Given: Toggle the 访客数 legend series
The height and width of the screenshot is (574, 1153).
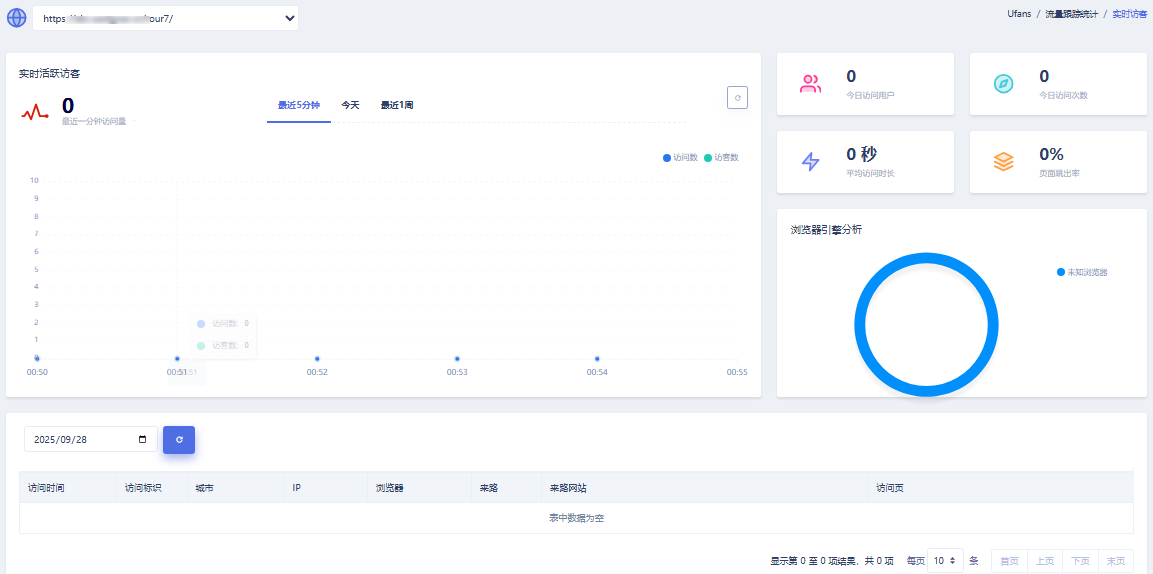Looking at the screenshot, I should (721, 158).
